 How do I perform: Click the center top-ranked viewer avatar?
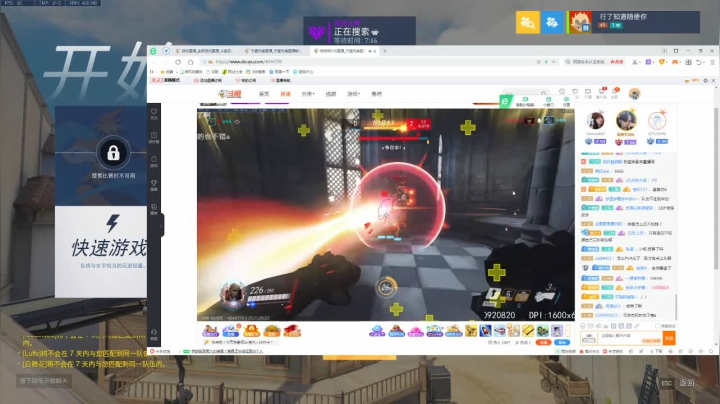[x=626, y=121]
